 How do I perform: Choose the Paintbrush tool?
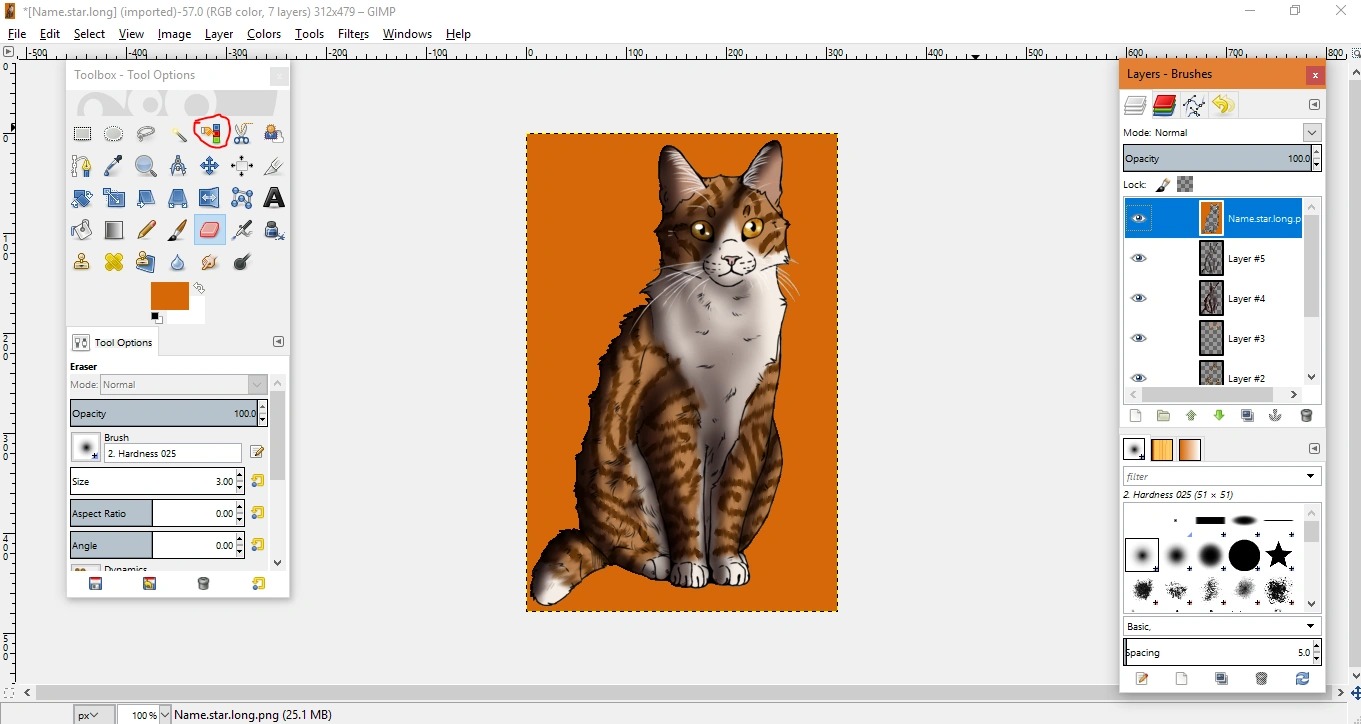click(177, 230)
